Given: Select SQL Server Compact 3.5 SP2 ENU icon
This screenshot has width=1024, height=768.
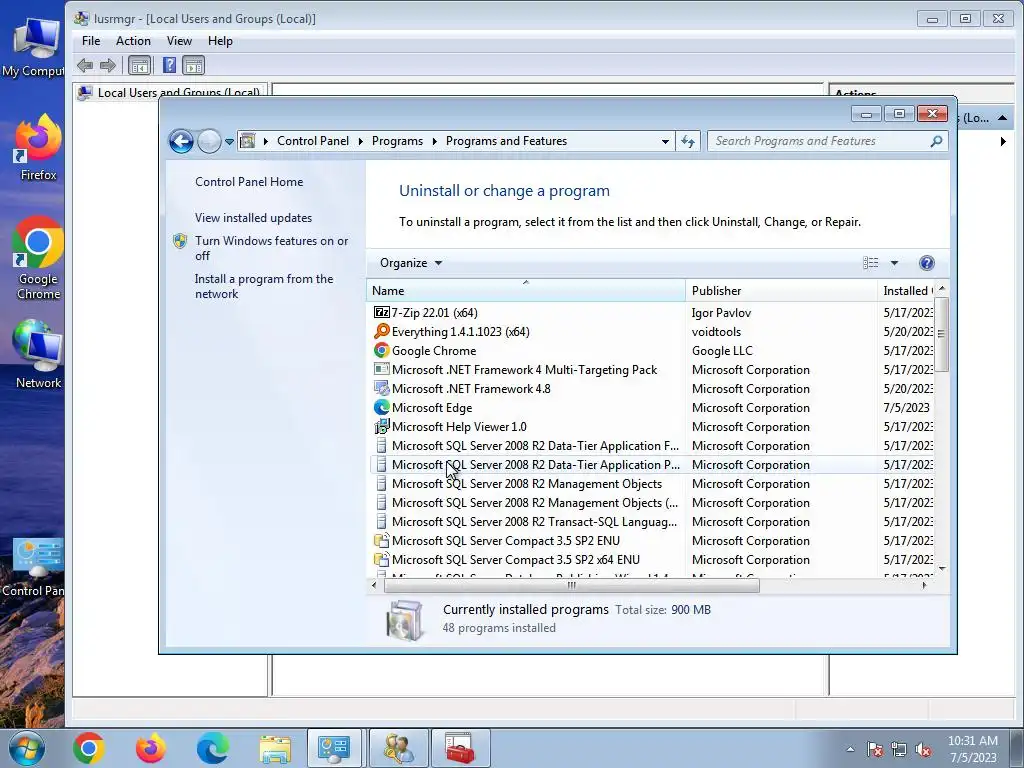Looking at the screenshot, I should click(x=381, y=541).
